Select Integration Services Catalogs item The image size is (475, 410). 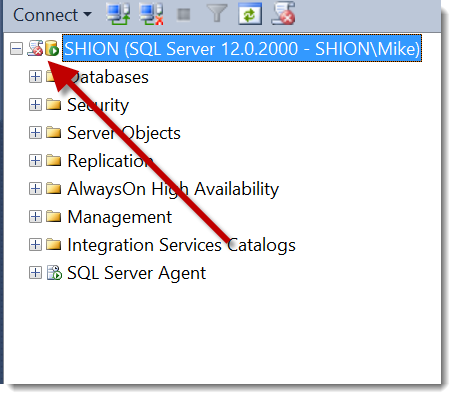tap(181, 245)
